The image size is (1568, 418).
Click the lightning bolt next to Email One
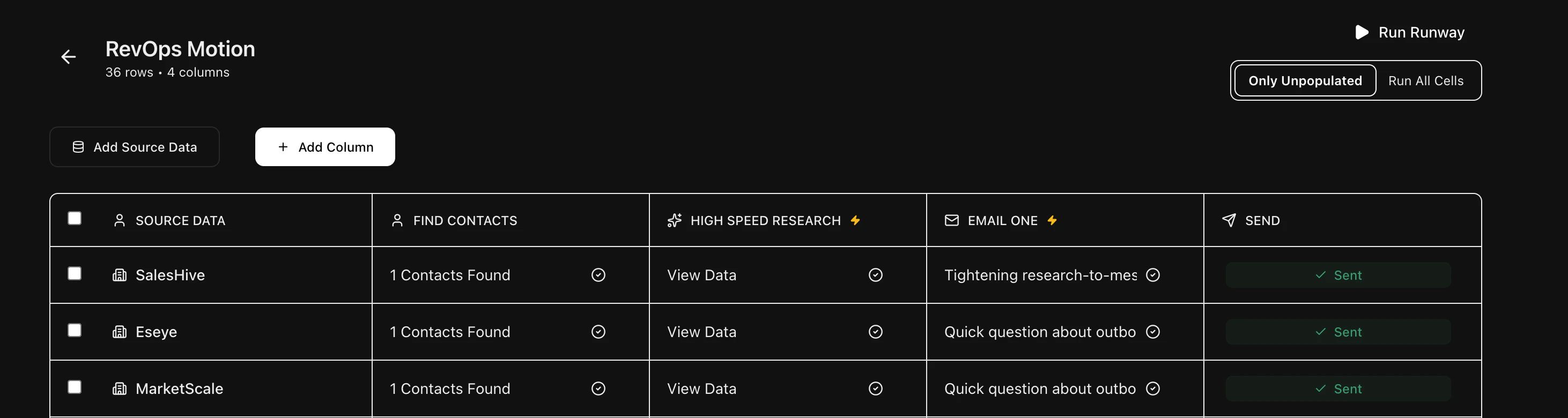point(1052,220)
